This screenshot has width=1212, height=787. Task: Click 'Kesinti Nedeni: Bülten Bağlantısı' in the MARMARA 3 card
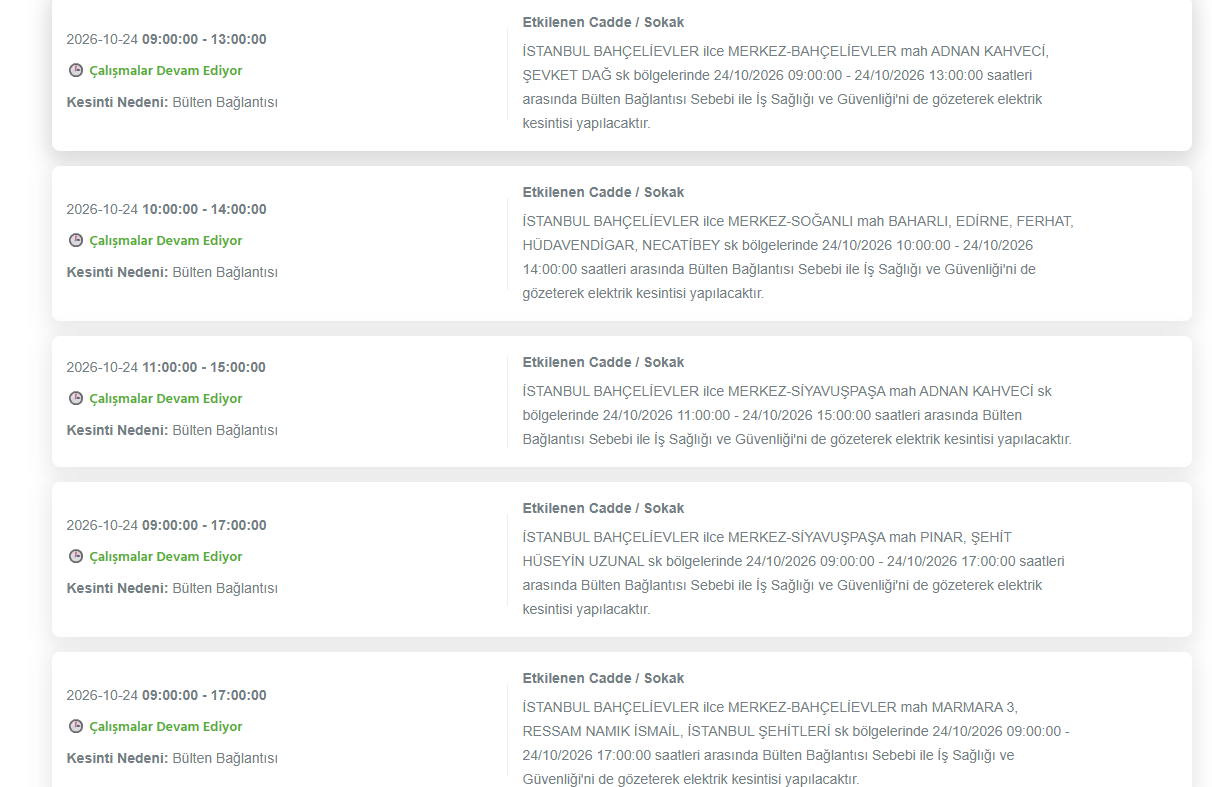[x=172, y=758]
